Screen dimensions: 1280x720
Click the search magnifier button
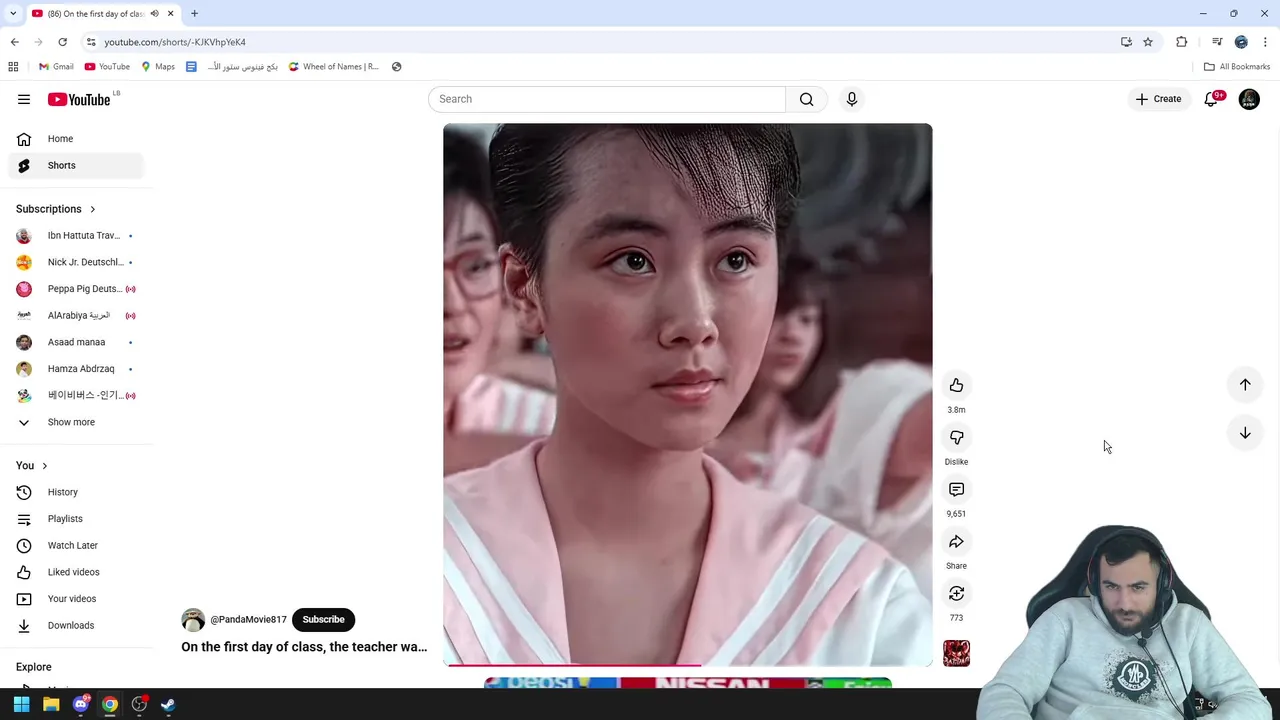click(806, 99)
